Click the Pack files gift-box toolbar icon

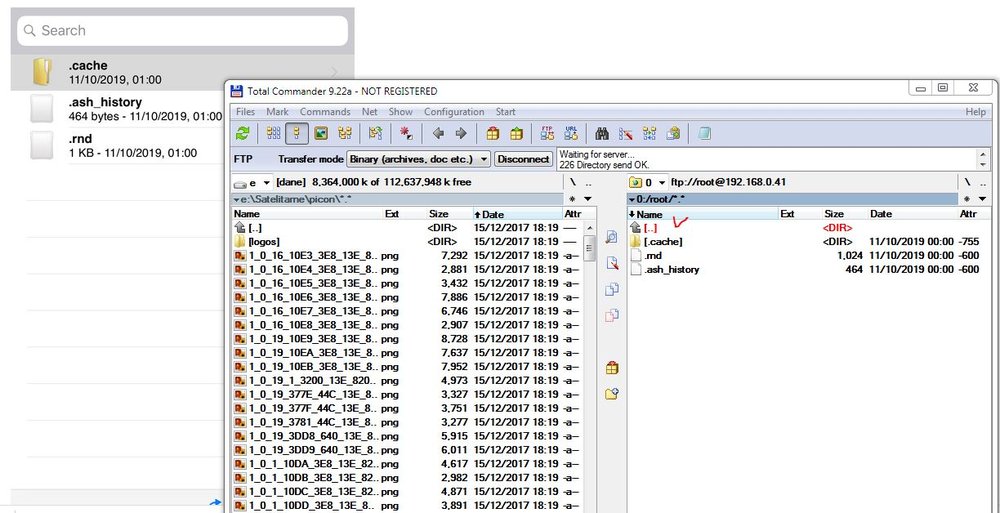[492, 133]
